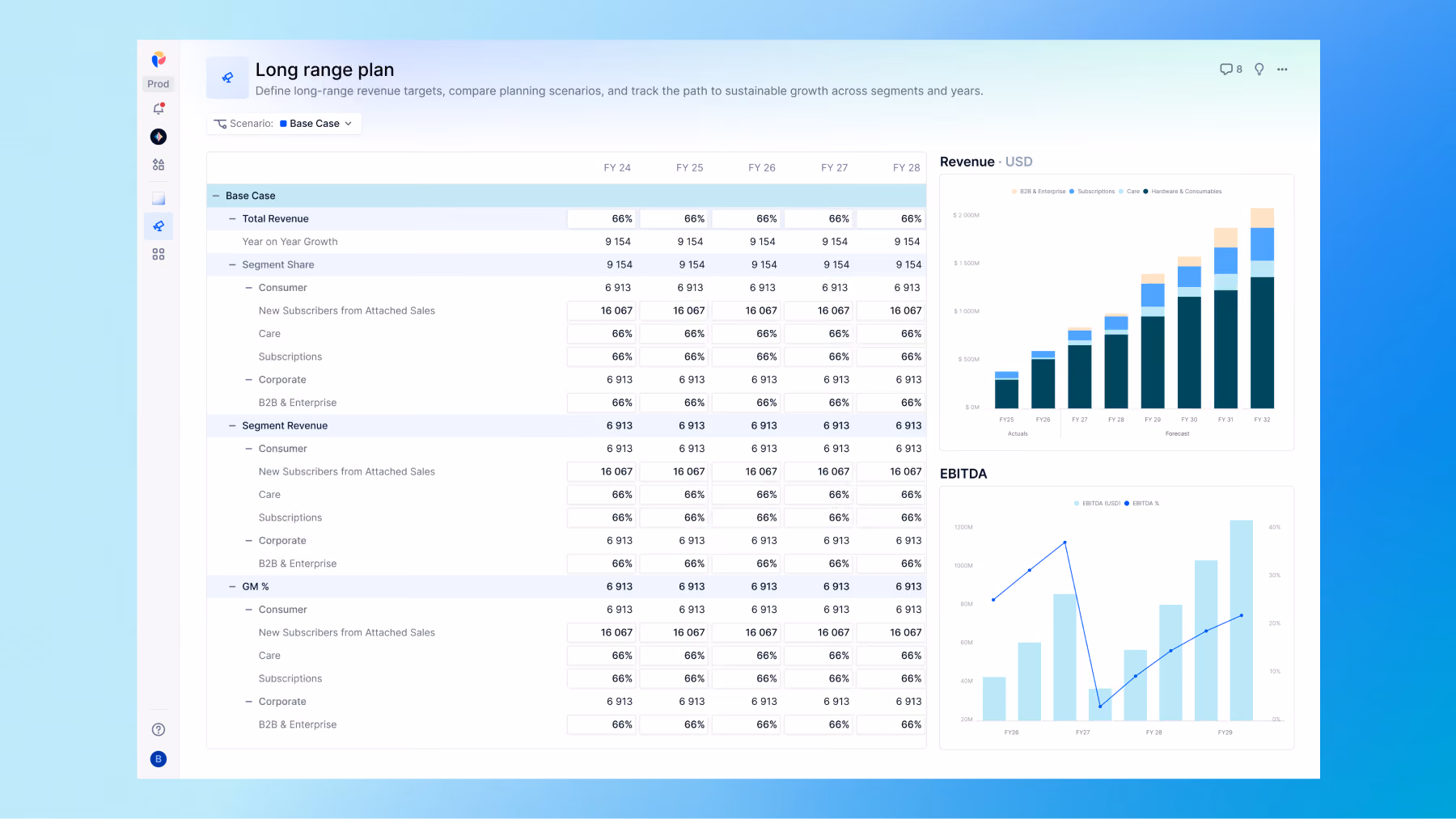
Task: Open the dark round assistant icon
Action: tap(159, 137)
